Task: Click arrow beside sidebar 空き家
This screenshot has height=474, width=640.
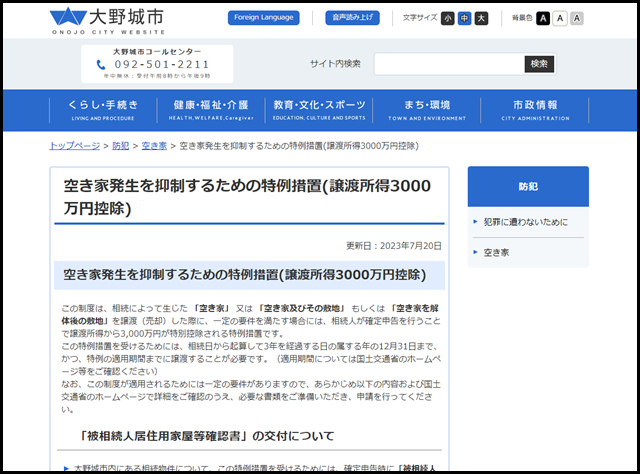Action: tap(475, 252)
